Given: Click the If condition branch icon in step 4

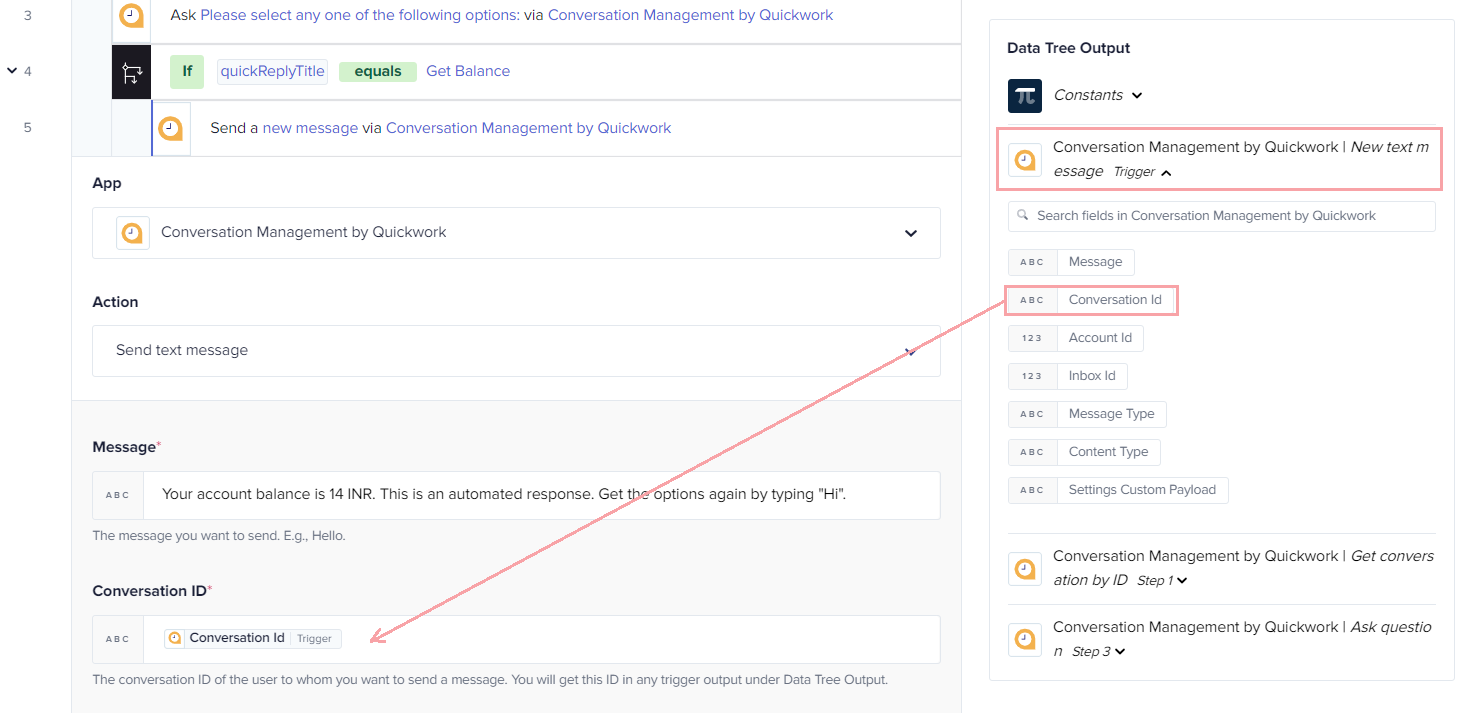Looking at the screenshot, I should 131,72.
